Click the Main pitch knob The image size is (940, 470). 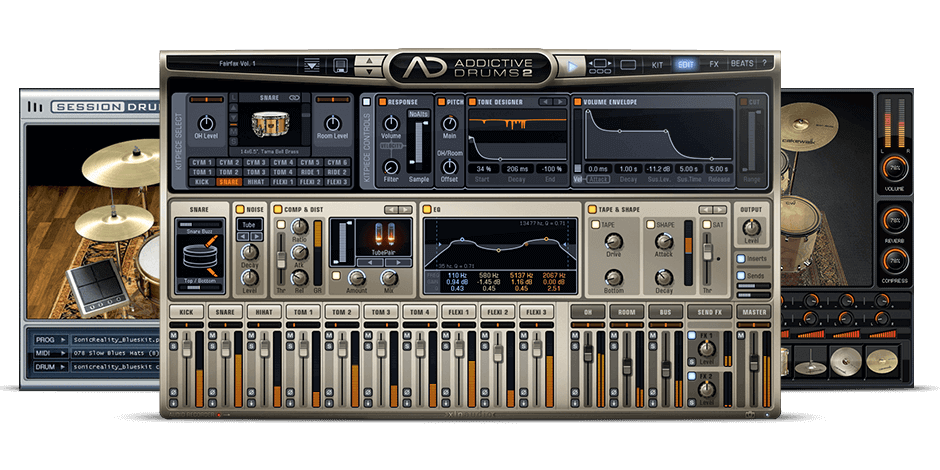pos(449,123)
